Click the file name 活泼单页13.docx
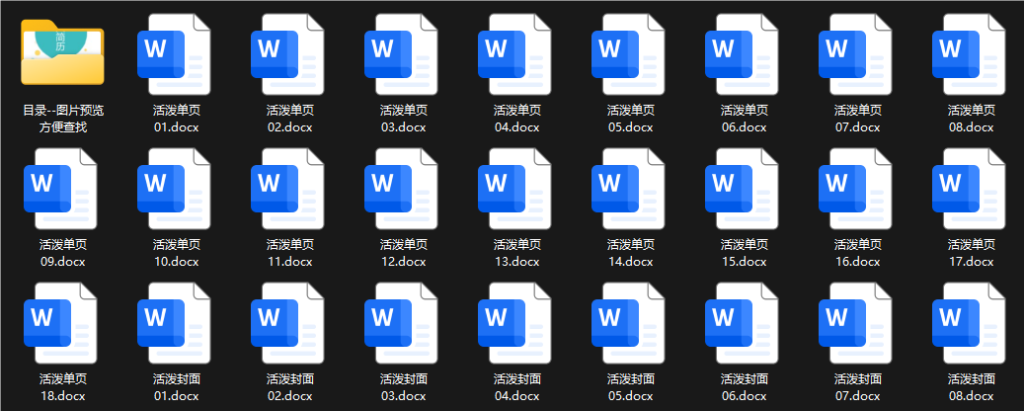Image resolution: width=1024 pixels, height=411 pixels. [517, 253]
